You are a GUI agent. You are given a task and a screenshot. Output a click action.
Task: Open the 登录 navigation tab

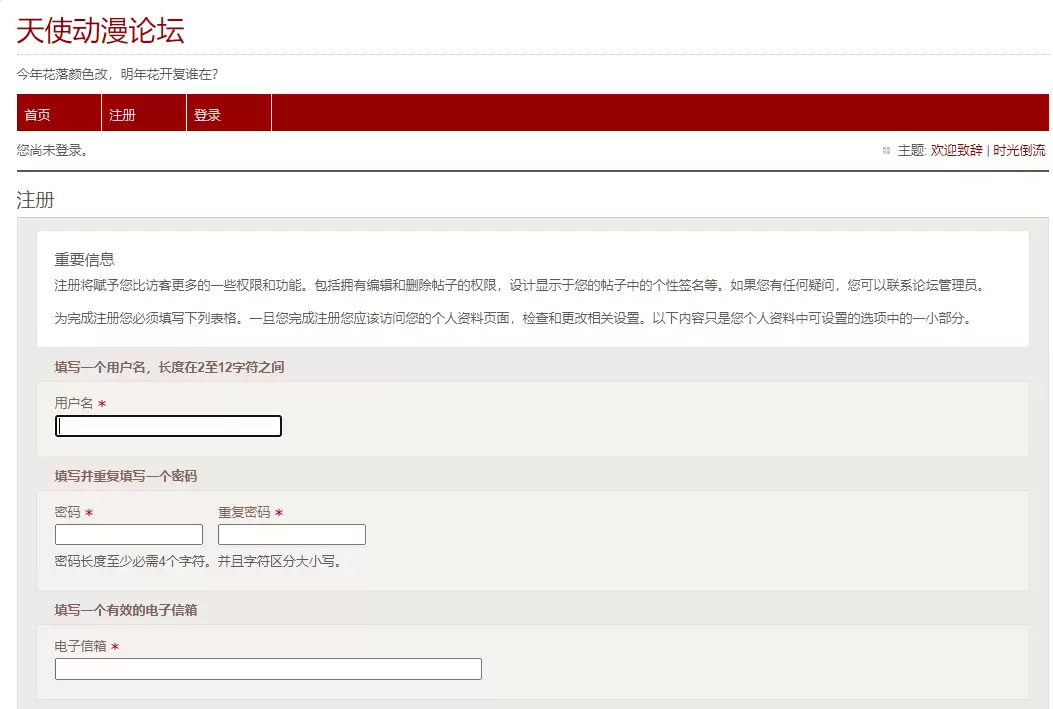click(207, 115)
